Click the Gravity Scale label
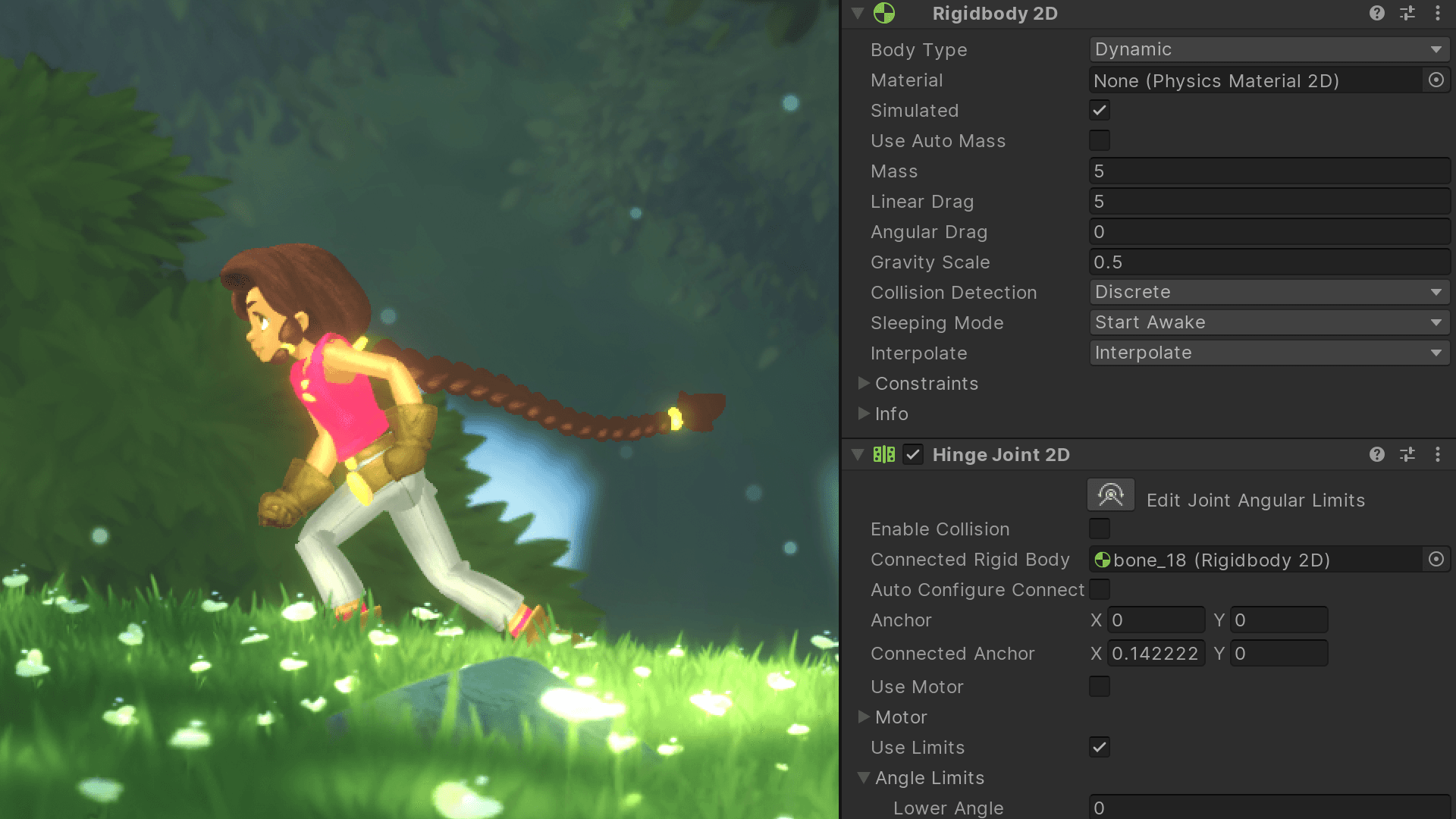This screenshot has height=819, width=1456. coord(930,262)
